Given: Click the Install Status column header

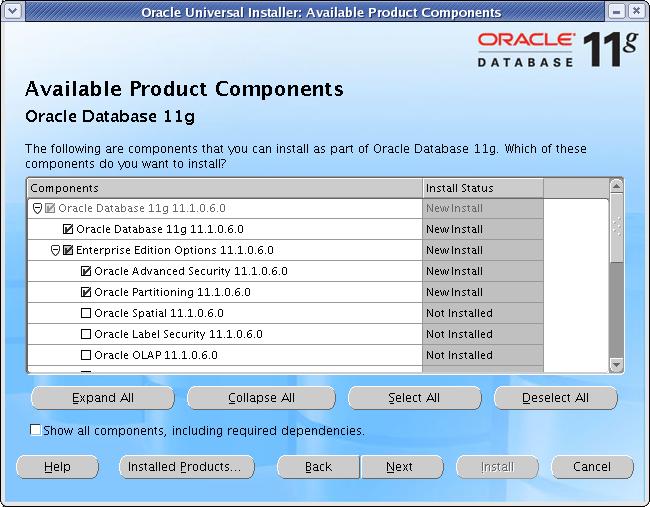Looking at the screenshot, I should (x=483, y=188).
